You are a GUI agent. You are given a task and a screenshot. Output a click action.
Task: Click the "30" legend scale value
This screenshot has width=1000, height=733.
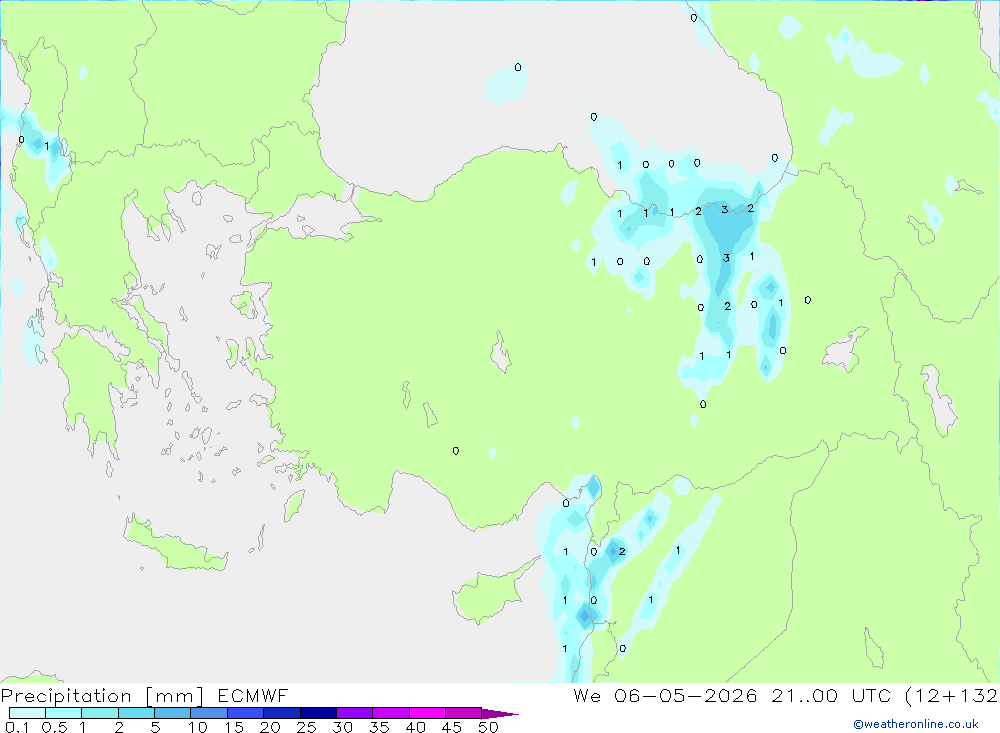[x=342, y=727]
